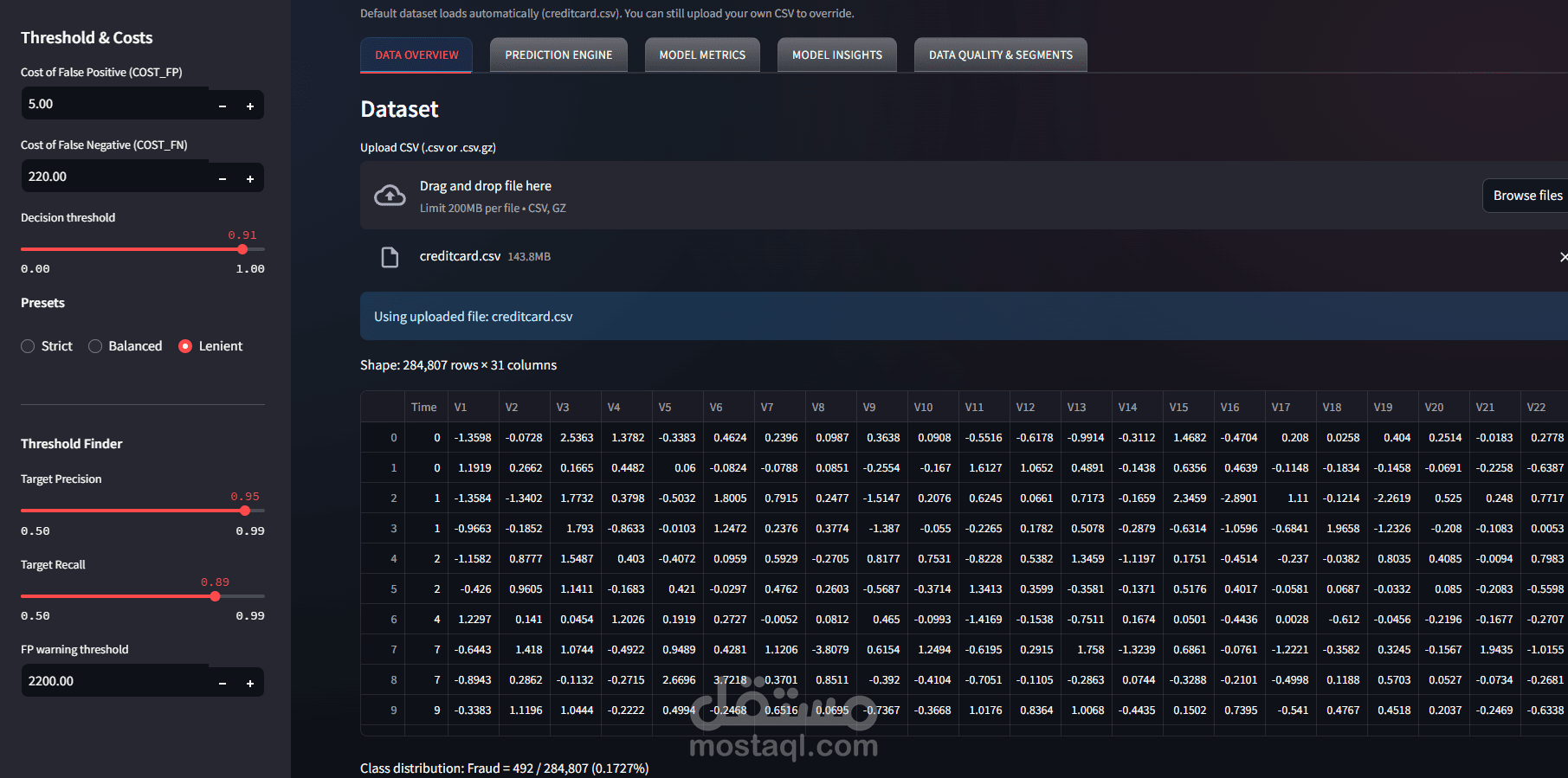Click the COST_FP input field showing 5.00
This screenshot has height=778, width=1568.
pos(115,105)
